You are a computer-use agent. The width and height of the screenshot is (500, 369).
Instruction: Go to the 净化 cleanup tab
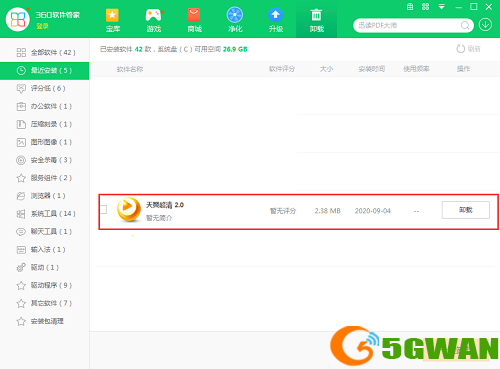click(x=235, y=20)
